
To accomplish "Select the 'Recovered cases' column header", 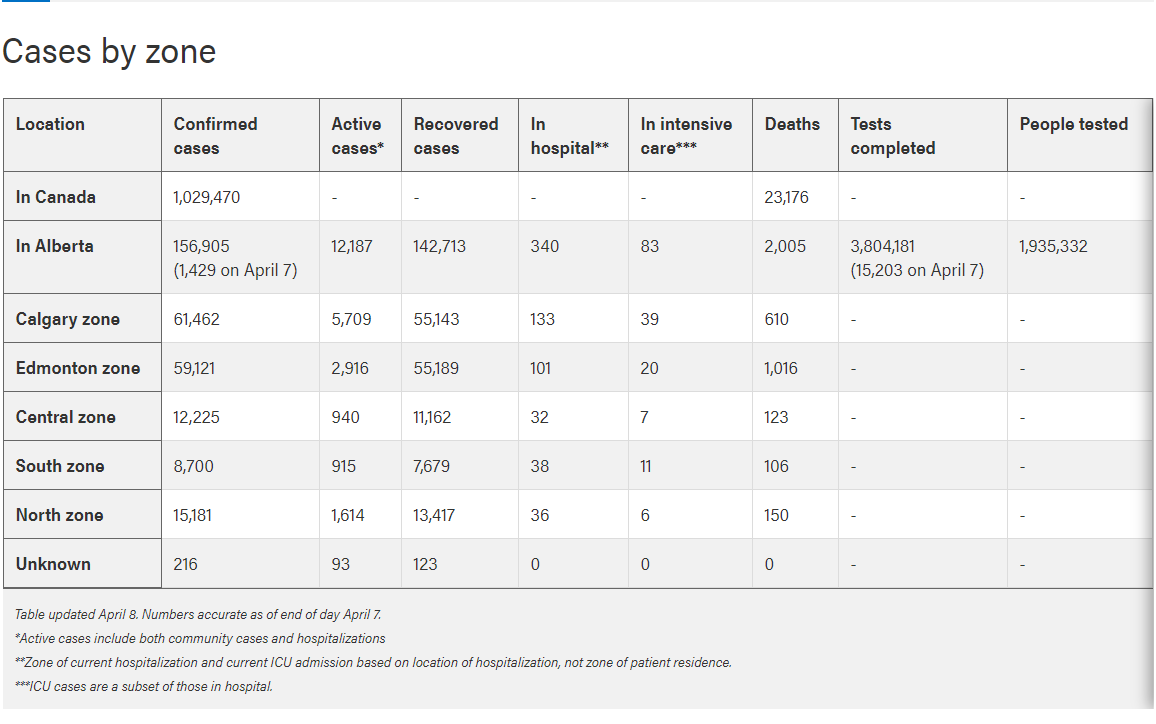I will pos(455,136).
